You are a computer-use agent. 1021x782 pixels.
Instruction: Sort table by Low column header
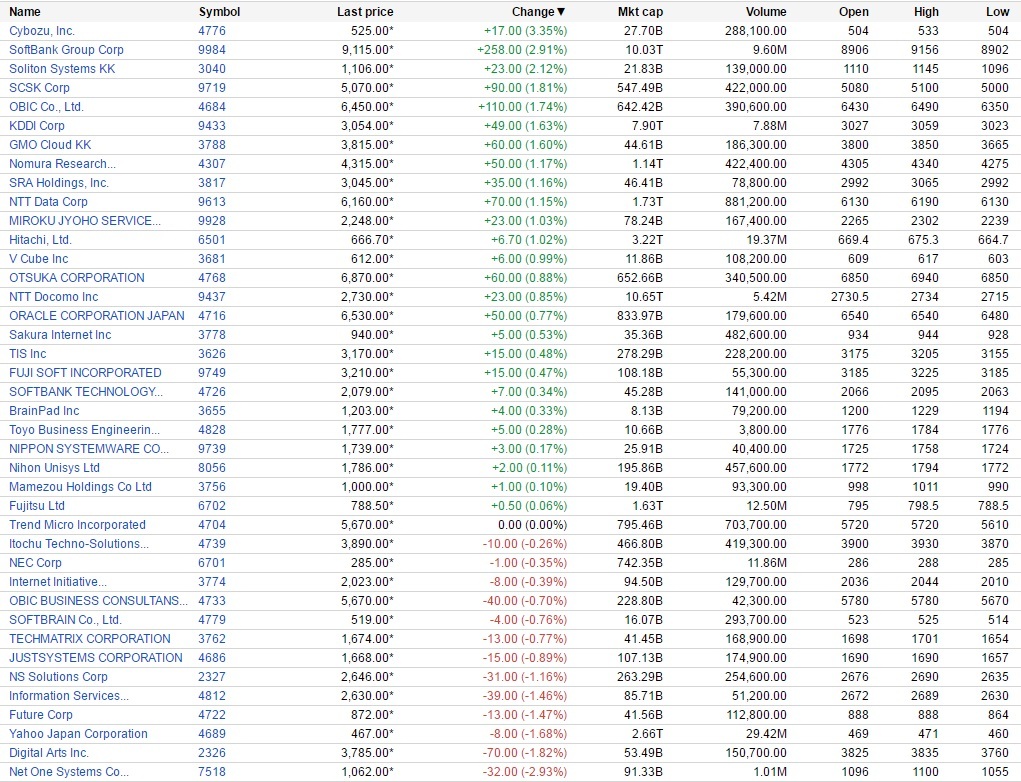997,12
